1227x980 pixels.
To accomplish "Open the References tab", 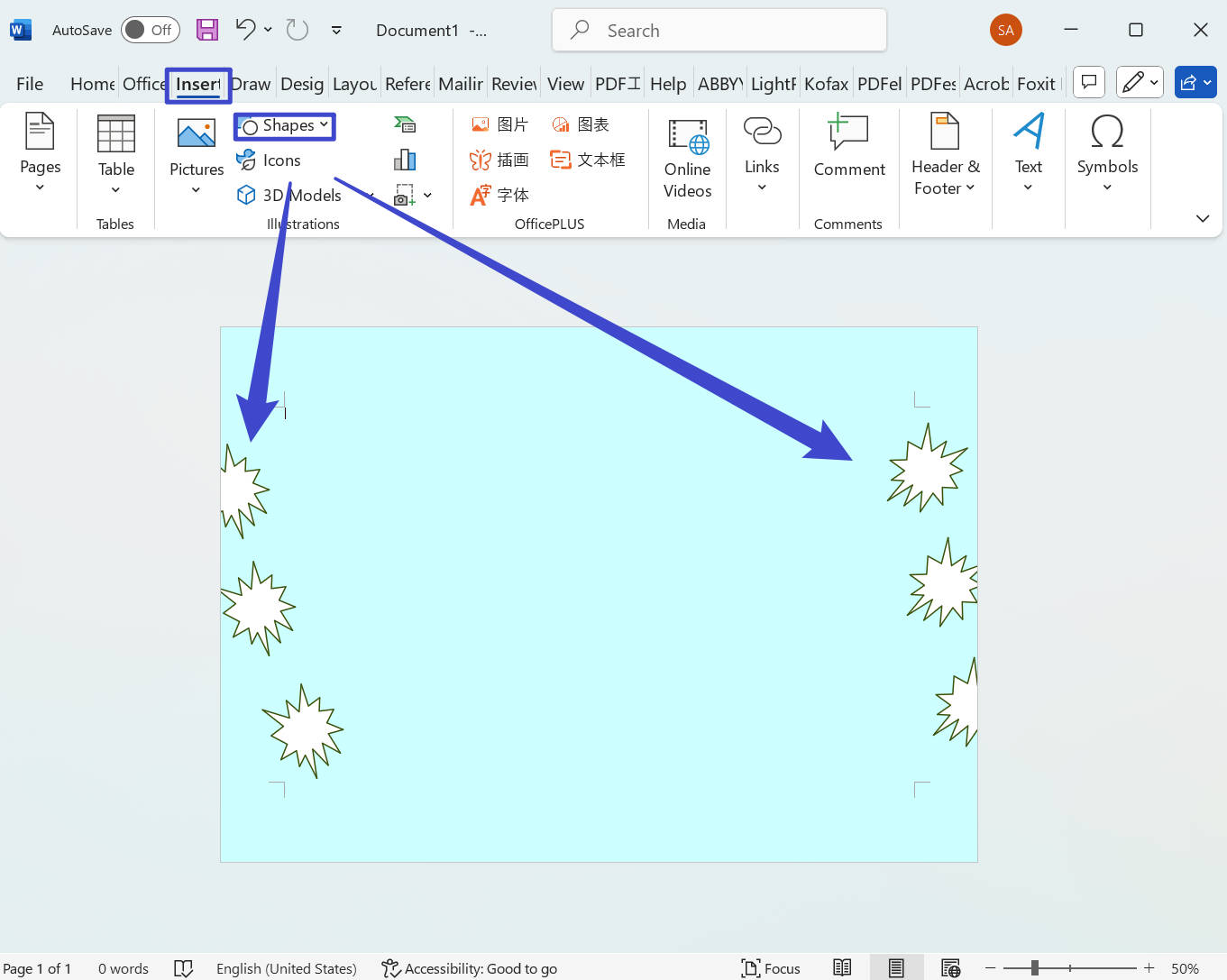I will 407,84.
